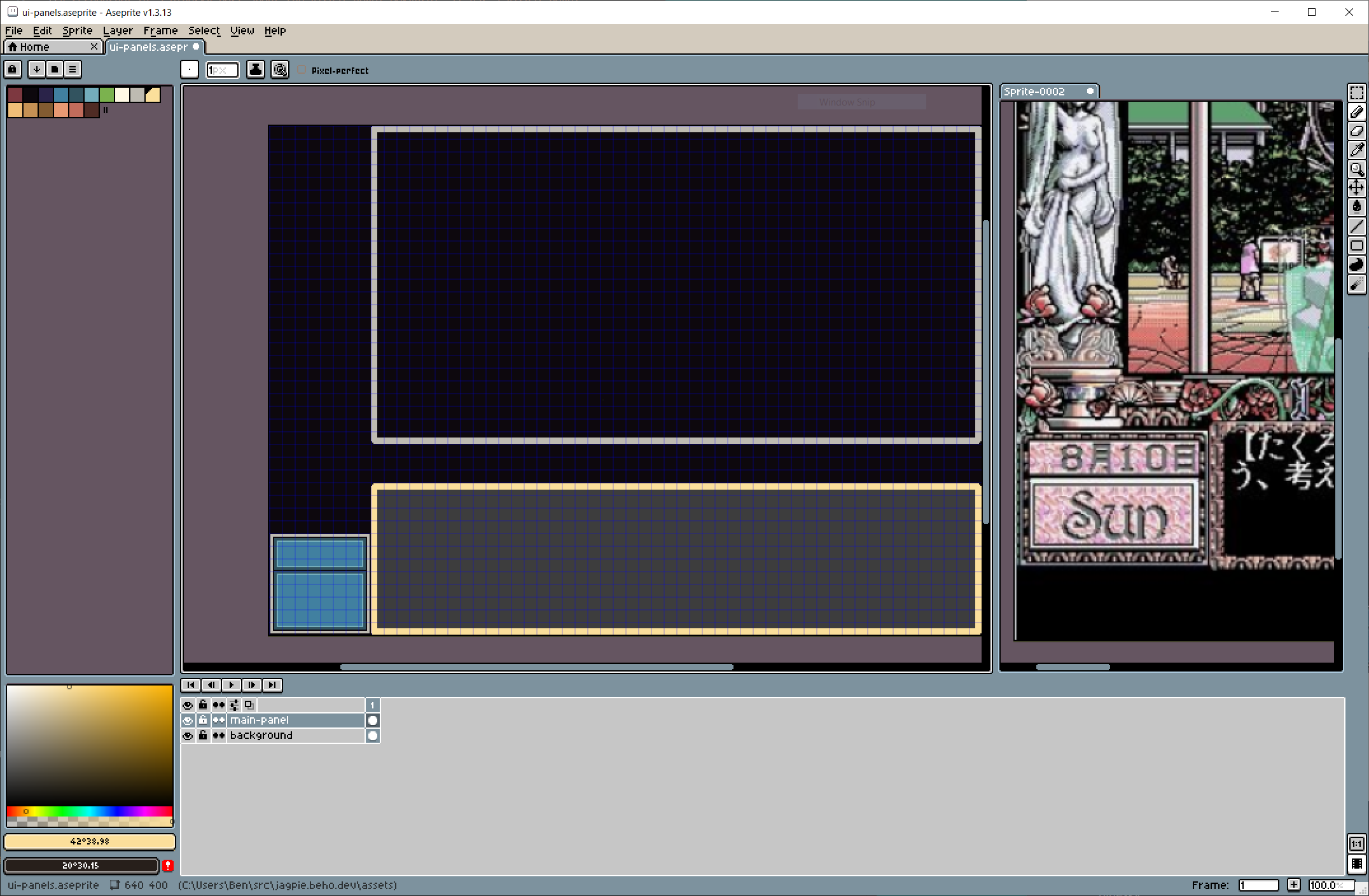The width and height of the screenshot is (1369, 896).
Task: Activate the Zoom tool
Action: click(1358, 169)
